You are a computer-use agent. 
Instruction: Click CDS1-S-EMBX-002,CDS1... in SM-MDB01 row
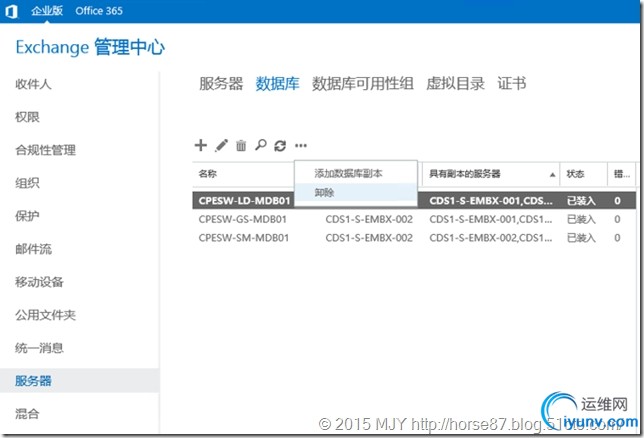coord(490,238)
